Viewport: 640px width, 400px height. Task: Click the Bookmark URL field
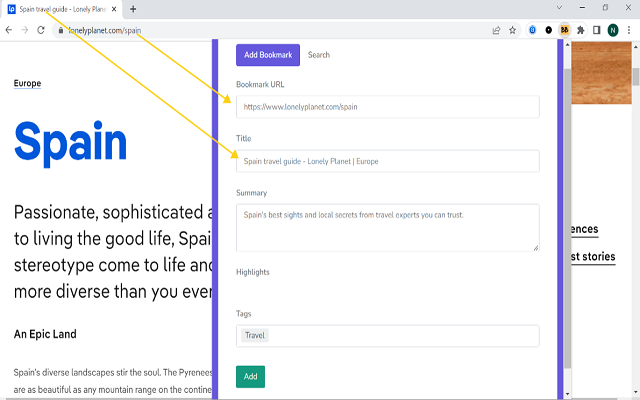point(387,107)
